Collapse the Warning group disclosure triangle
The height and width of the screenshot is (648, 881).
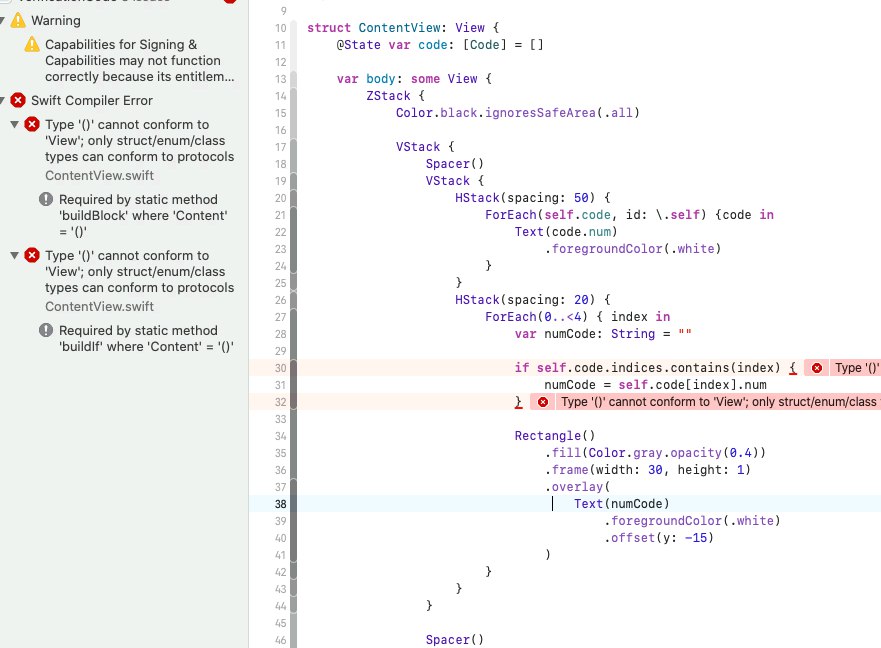coord(2,21)
